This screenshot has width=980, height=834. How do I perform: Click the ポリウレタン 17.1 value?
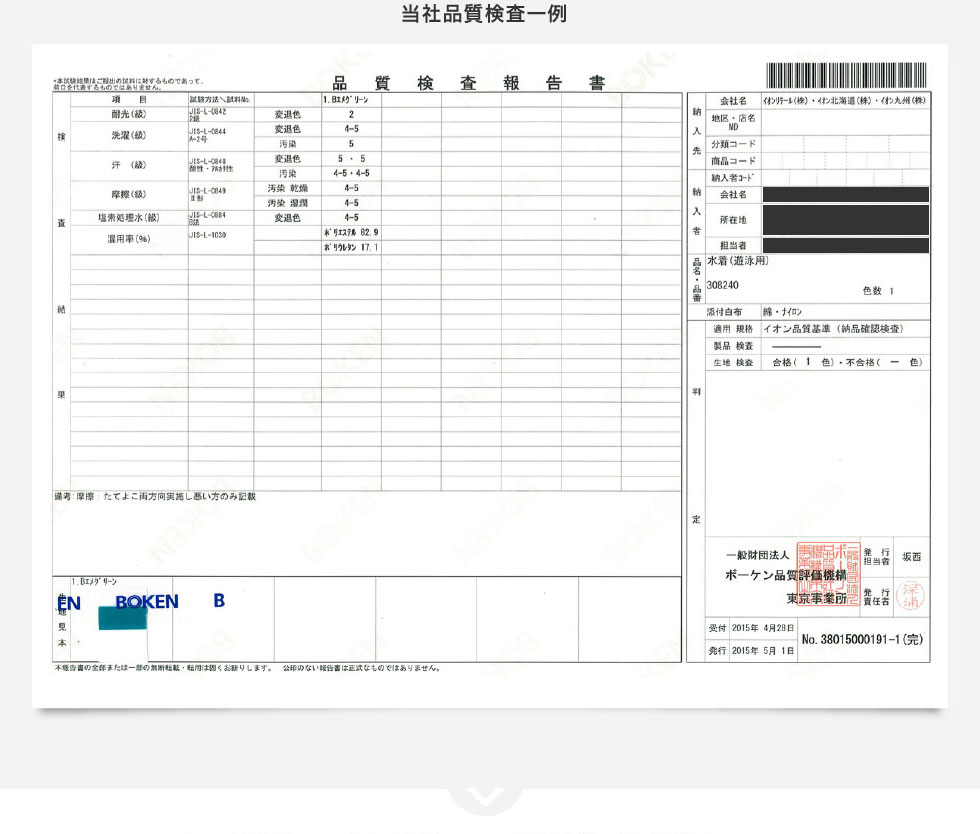[351, 248]
